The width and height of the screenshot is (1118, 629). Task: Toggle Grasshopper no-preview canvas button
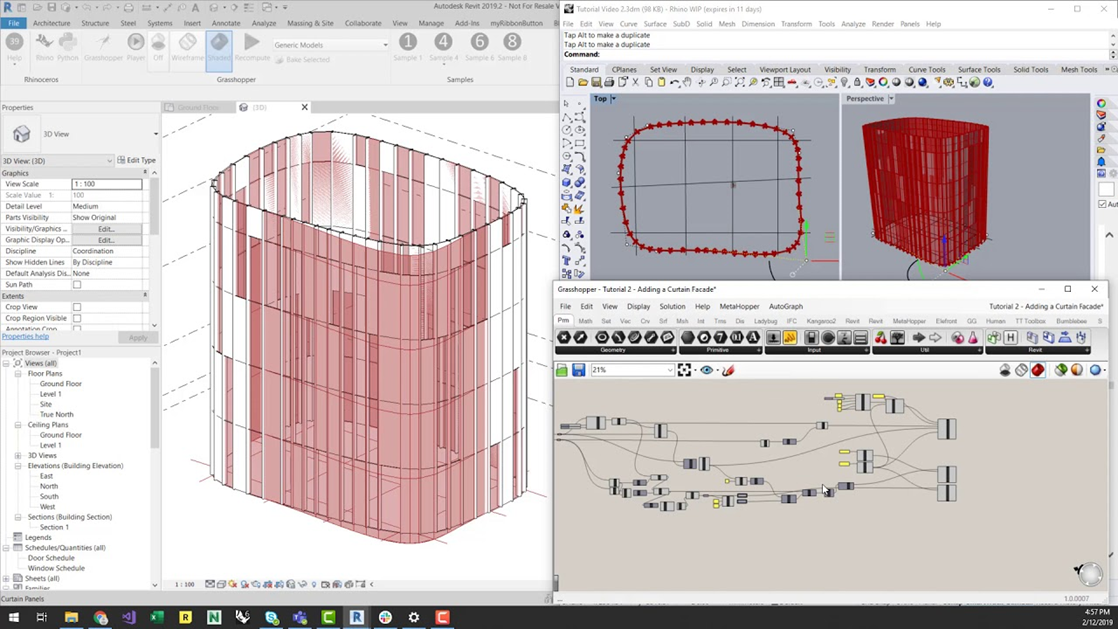pos(1005,370)
